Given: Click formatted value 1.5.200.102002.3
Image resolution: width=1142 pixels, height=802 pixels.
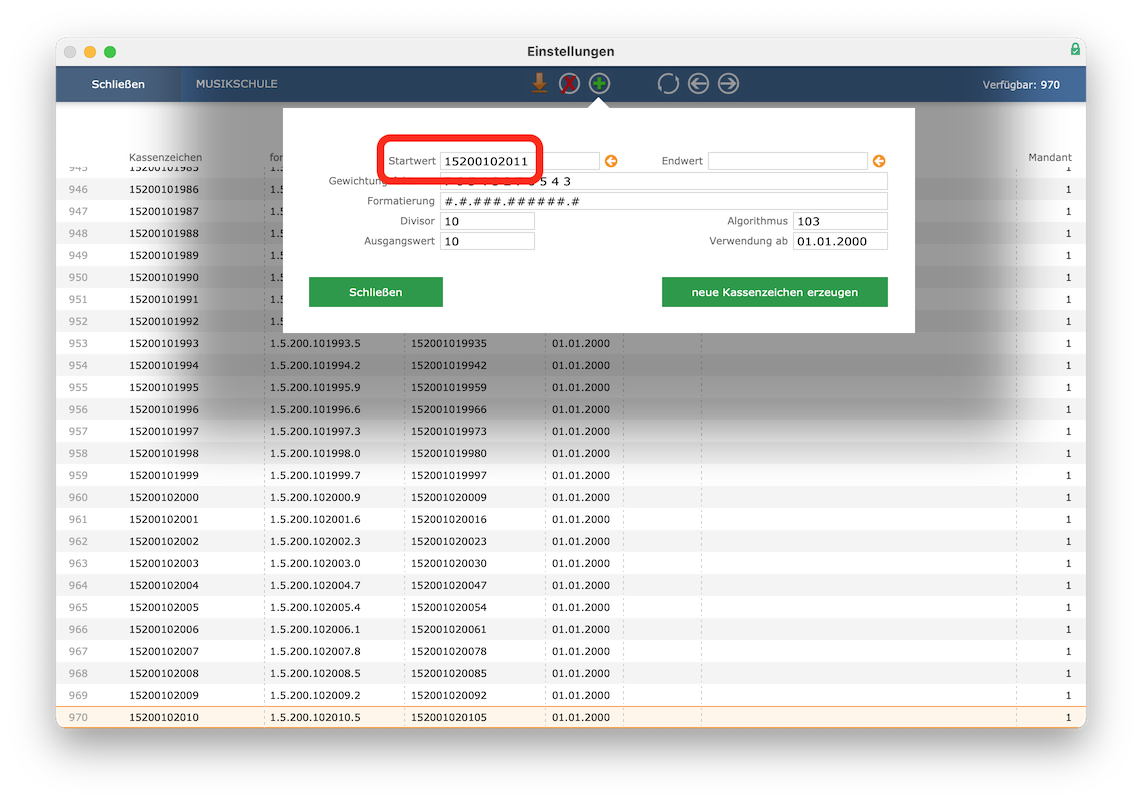Looking at the screenshot, I should pos(315,541).
